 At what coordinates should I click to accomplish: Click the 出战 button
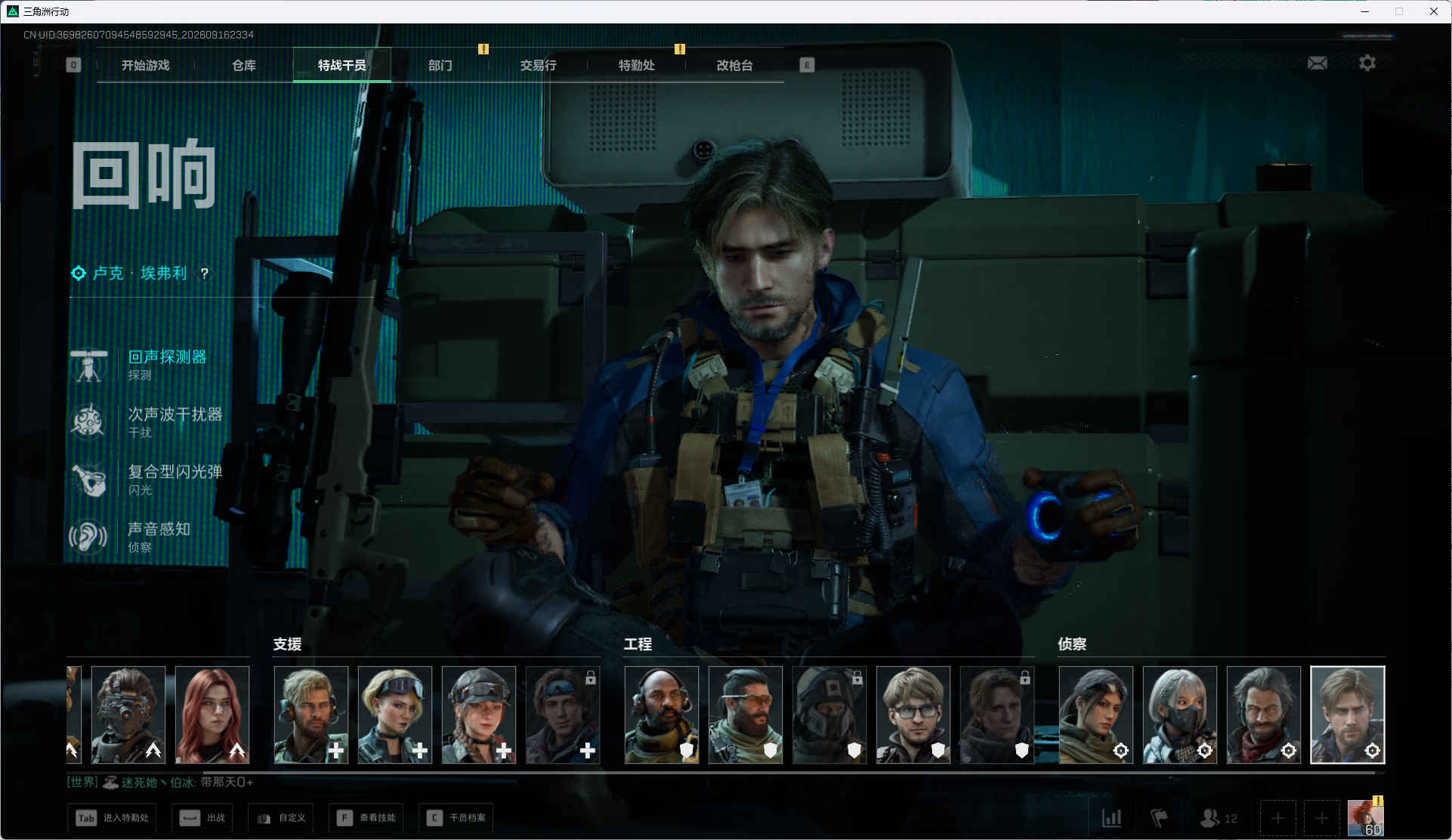(202, 818)
